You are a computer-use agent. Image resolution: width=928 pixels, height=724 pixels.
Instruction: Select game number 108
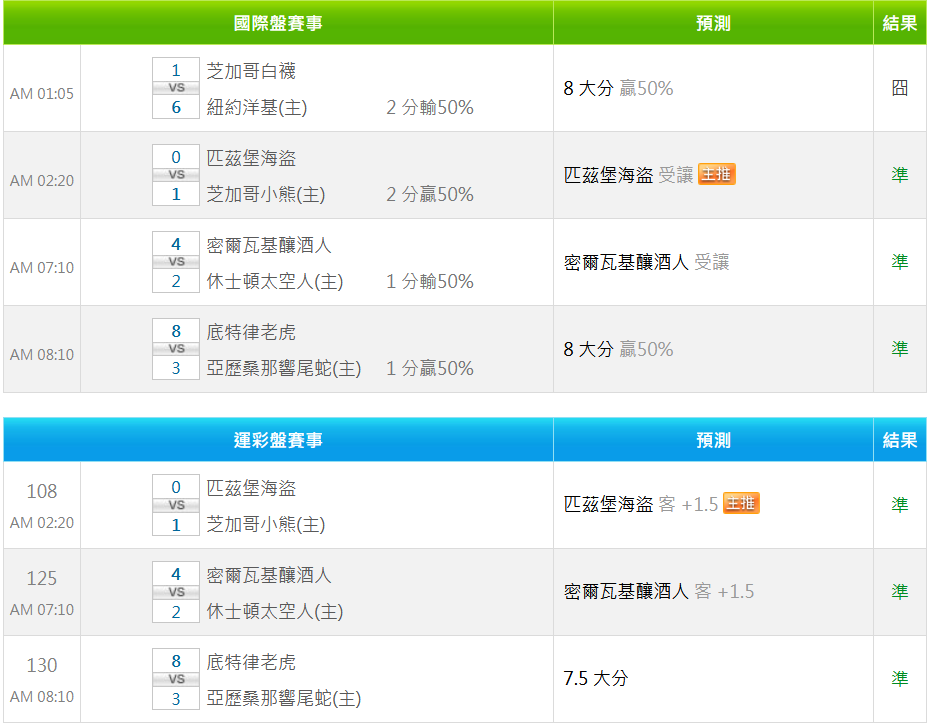pyautogui.click(x=42, y=491)
